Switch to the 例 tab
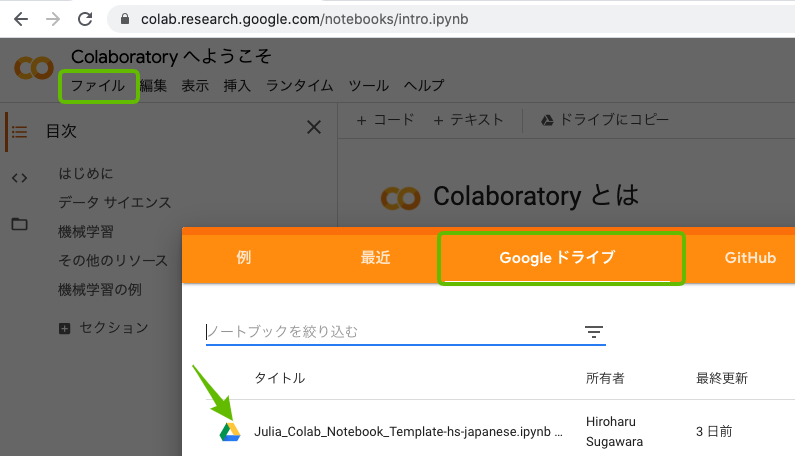 point(243,258)
